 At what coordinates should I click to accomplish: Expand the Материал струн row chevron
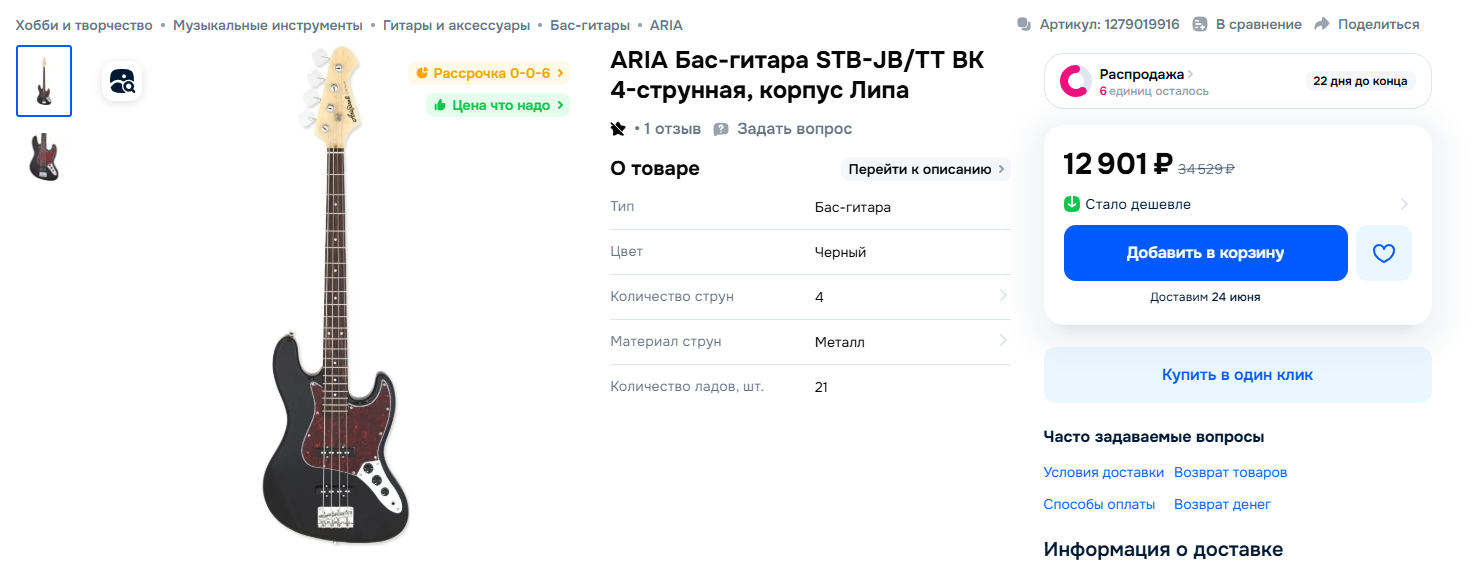1003,341
